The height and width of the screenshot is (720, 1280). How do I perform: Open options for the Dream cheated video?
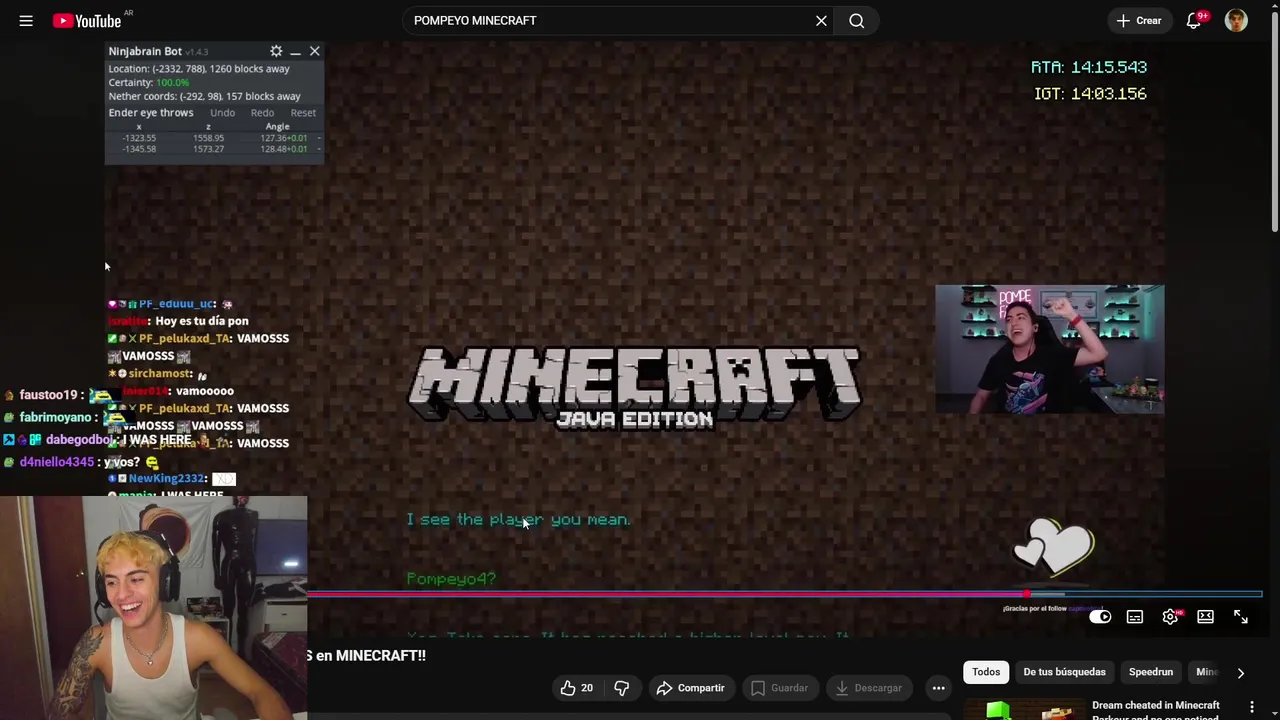1251,708
